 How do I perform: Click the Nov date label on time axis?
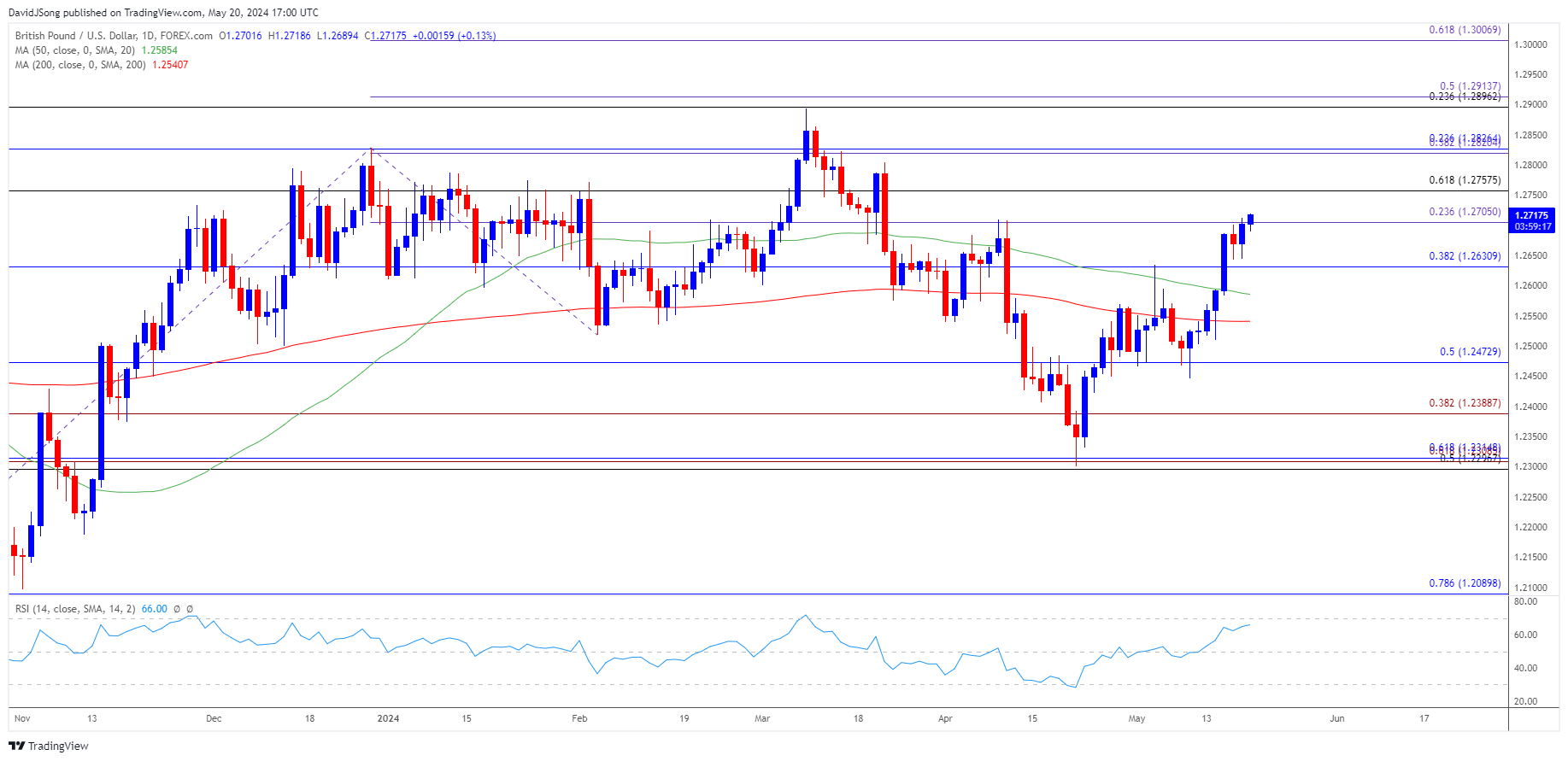point(22,719)
